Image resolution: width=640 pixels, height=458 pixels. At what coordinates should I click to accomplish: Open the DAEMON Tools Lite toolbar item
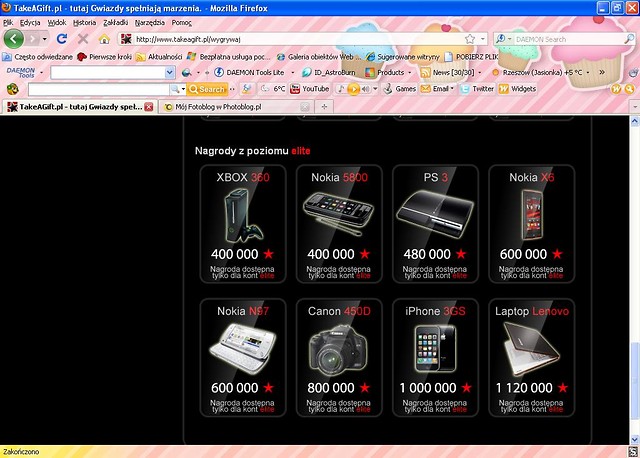pos(249,72)
